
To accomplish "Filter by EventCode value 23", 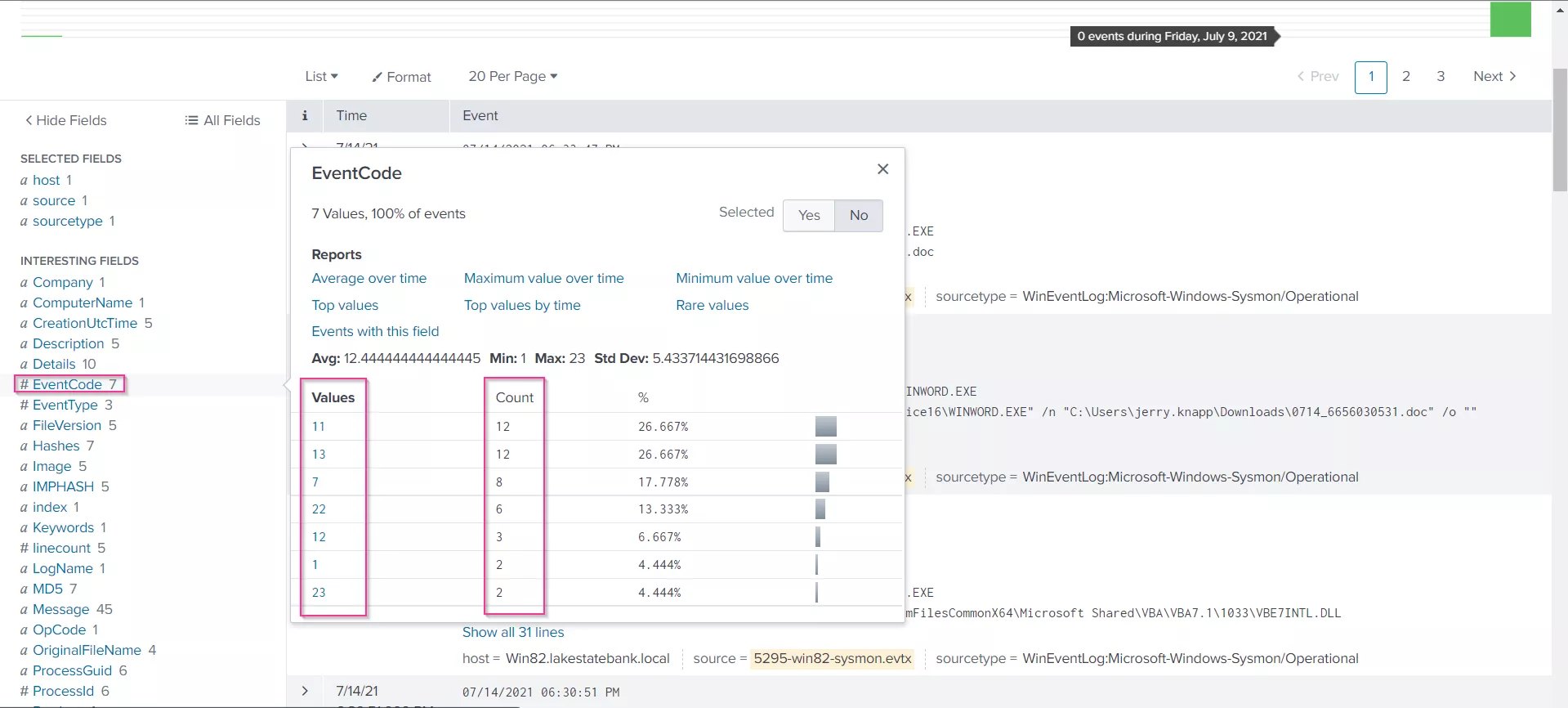I will tap(319, 593).
